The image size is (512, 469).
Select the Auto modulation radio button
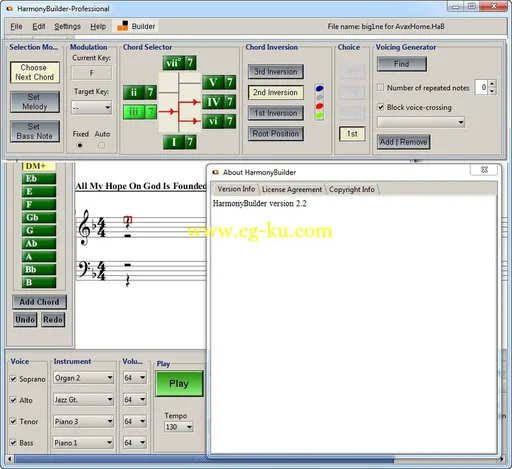click(x=102, y=145)
